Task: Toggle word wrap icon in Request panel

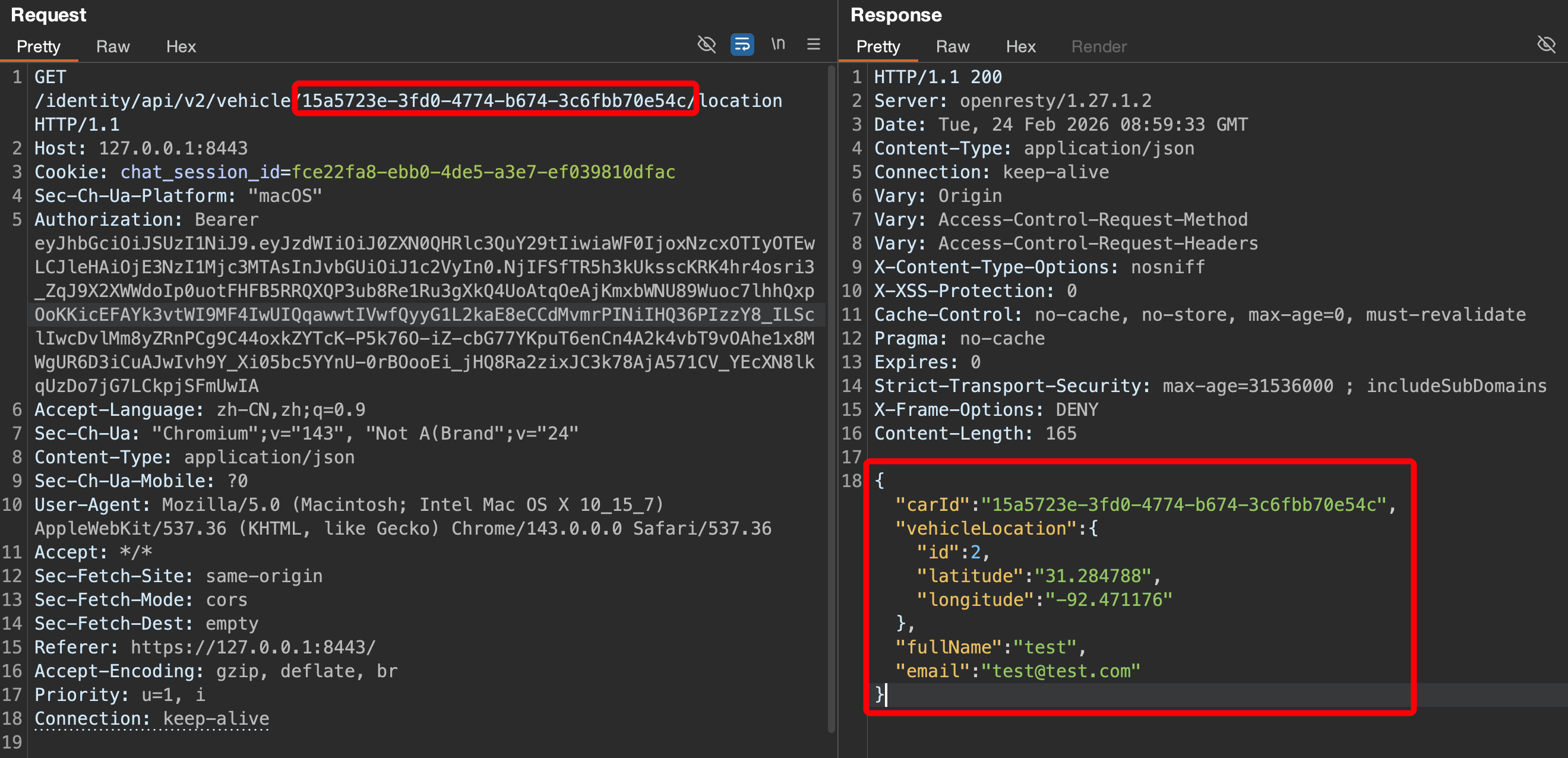Action: tap(741, 45)
